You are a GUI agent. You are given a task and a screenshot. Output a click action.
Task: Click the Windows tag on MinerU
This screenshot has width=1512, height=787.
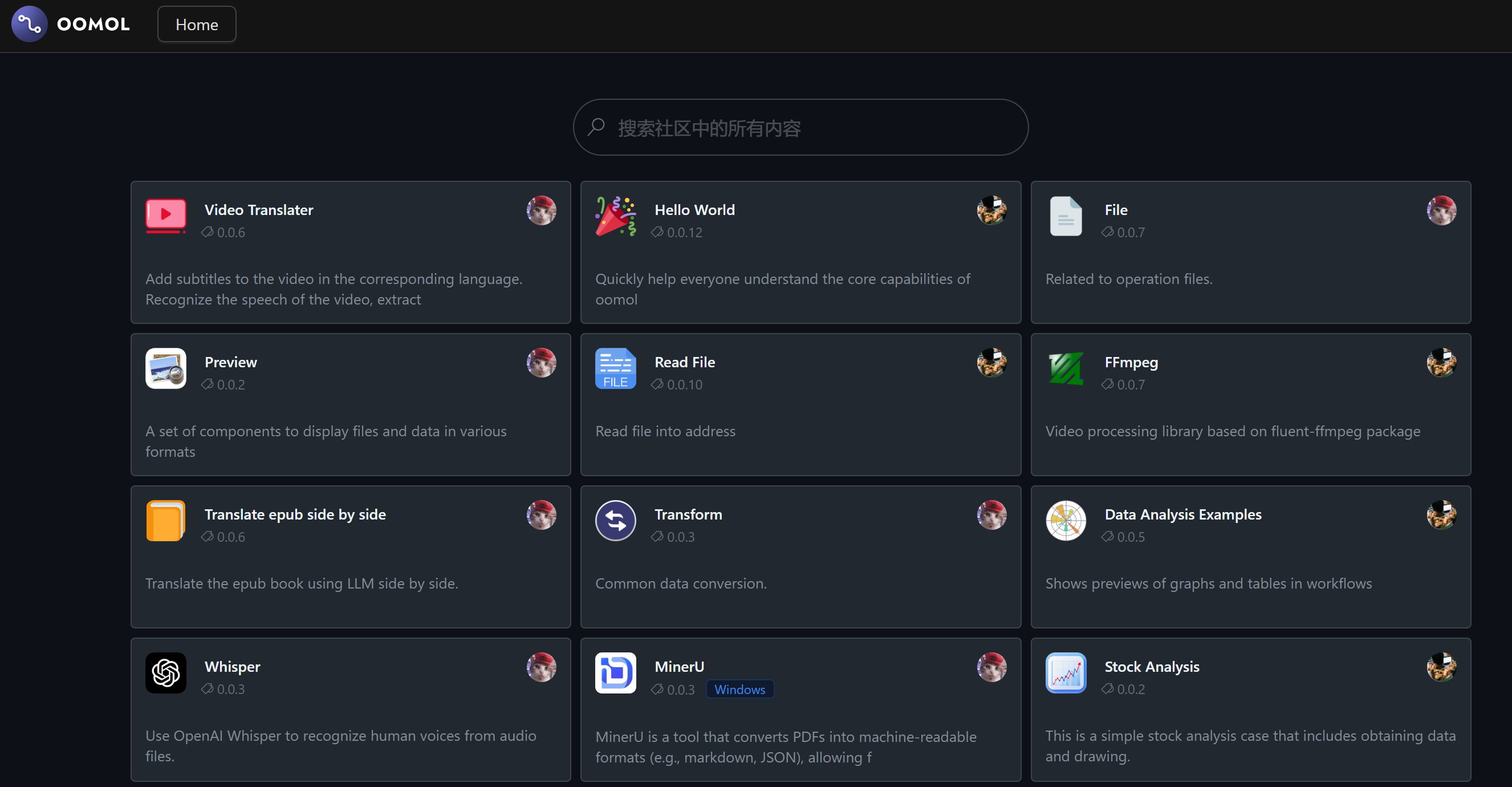(739, 689)
